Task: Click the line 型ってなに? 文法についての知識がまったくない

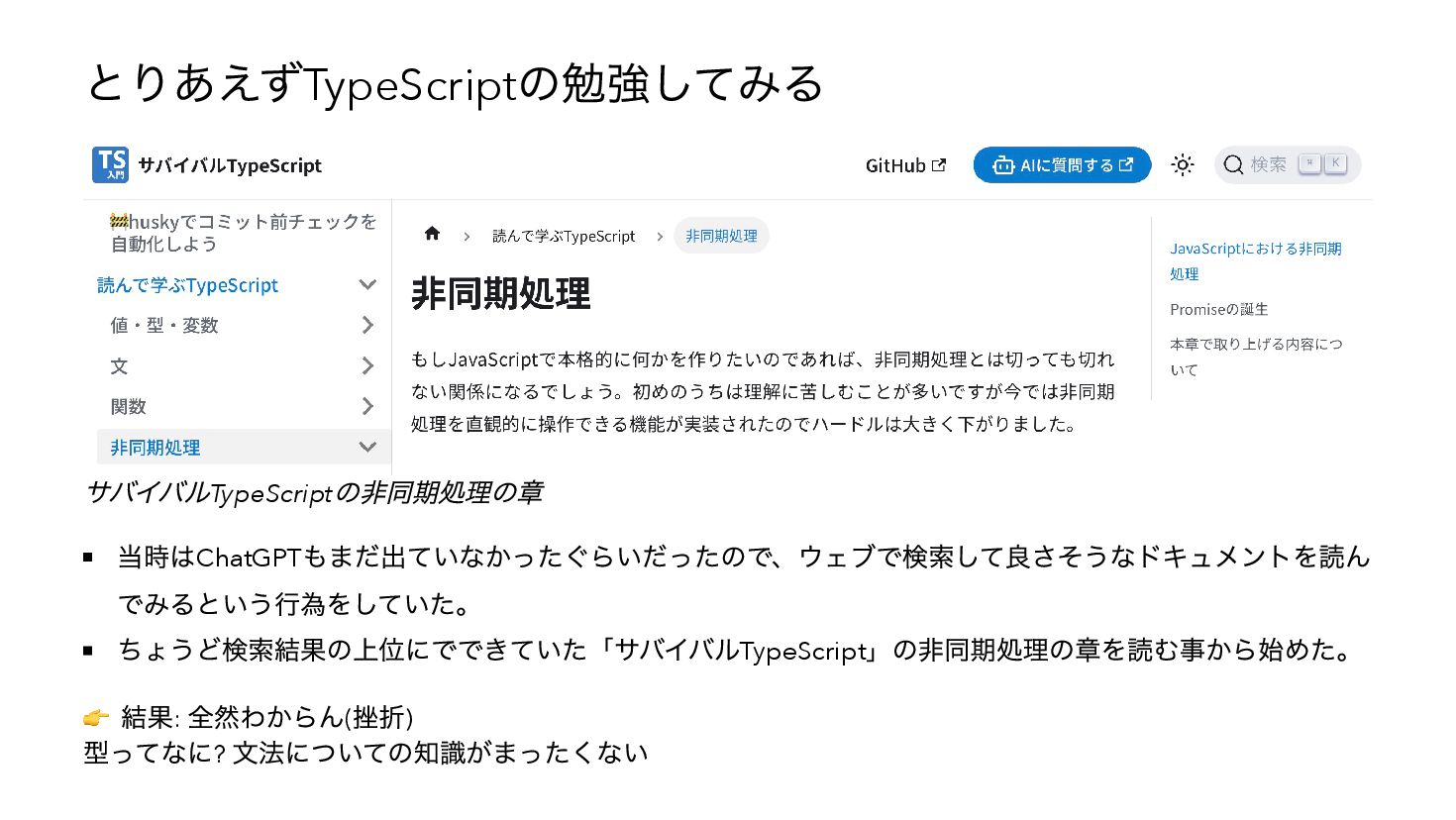Action: click(x=365, y=753)
